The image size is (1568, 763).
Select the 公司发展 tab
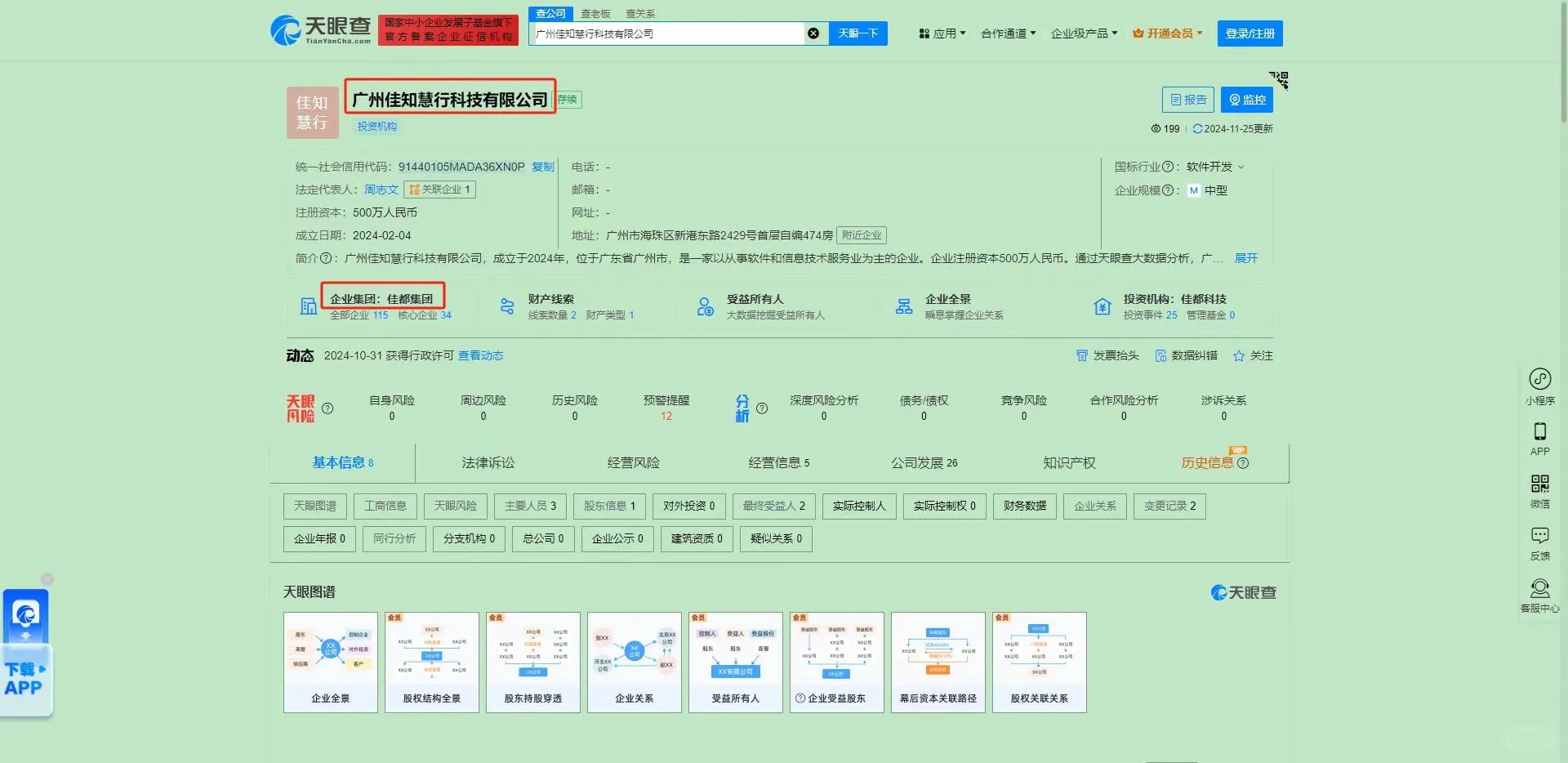[x=924, y=463]
